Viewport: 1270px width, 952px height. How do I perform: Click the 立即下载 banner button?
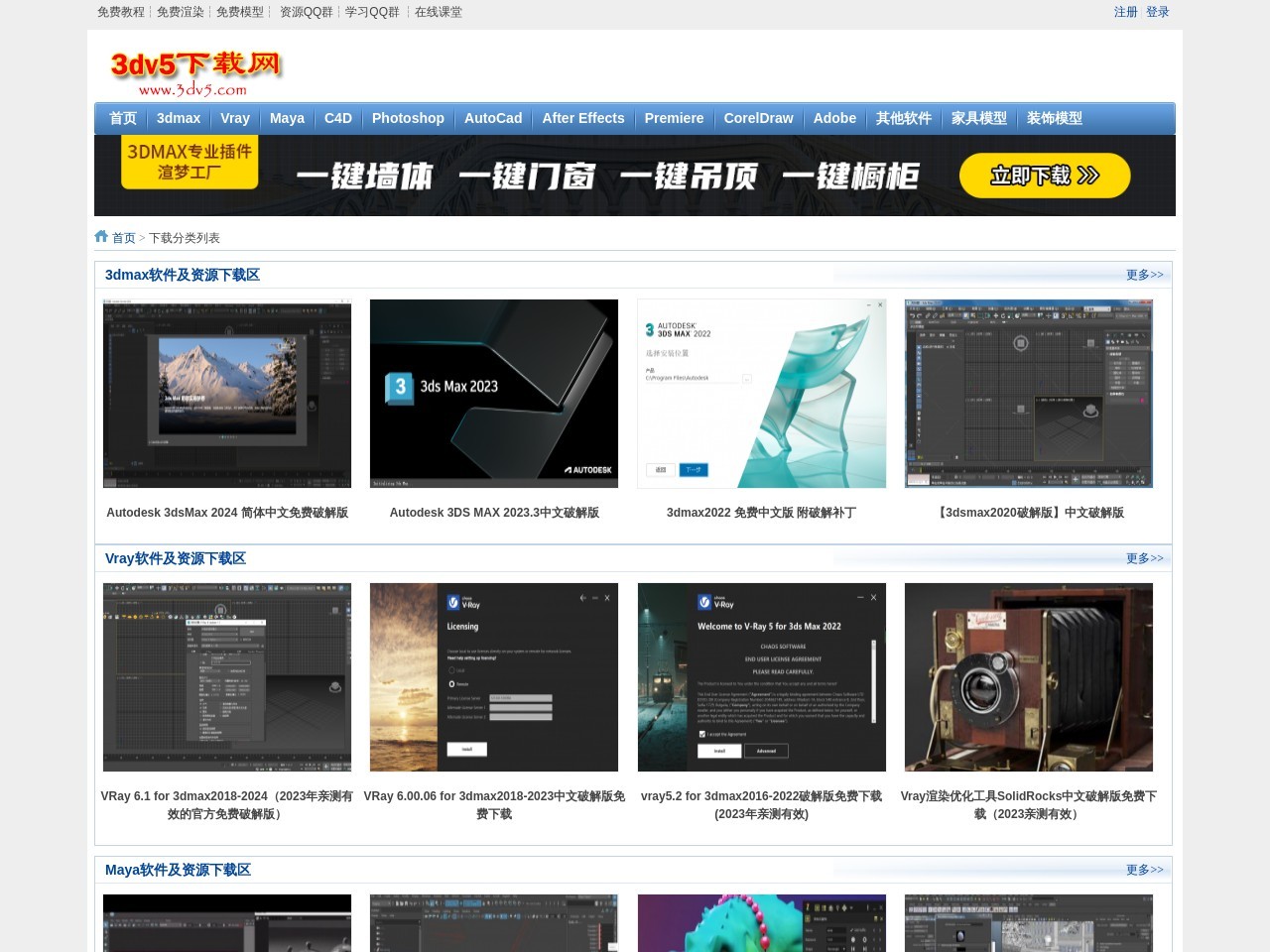1045,176
